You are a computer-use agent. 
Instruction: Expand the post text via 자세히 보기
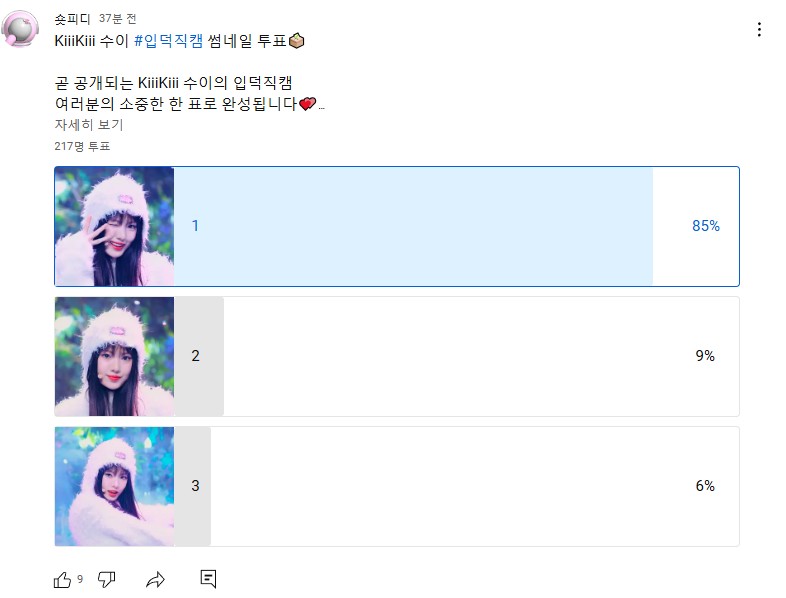pos(89,124)
